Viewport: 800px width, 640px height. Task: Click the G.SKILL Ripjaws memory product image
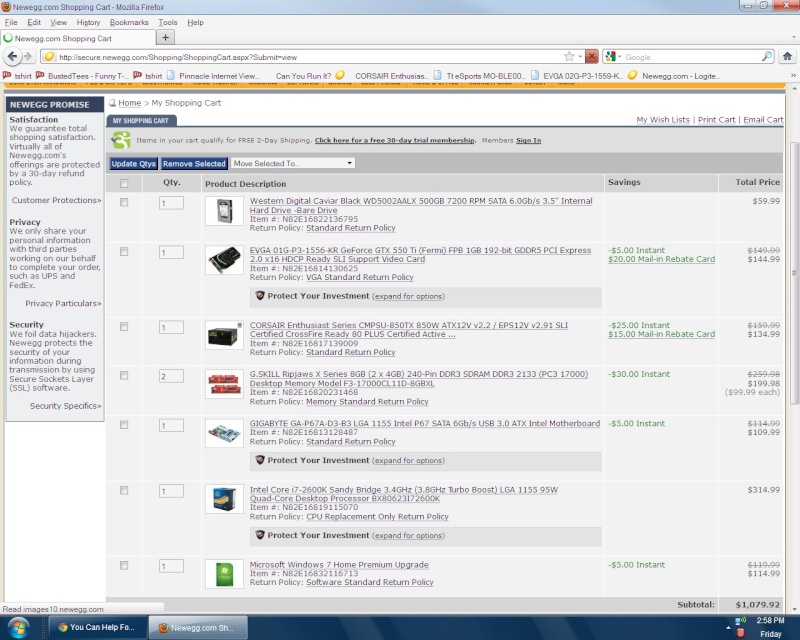coord(224,384)
